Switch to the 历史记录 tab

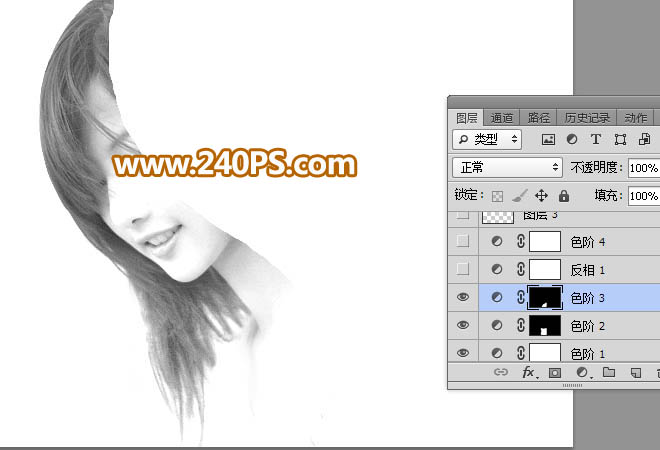click(587, 118)
